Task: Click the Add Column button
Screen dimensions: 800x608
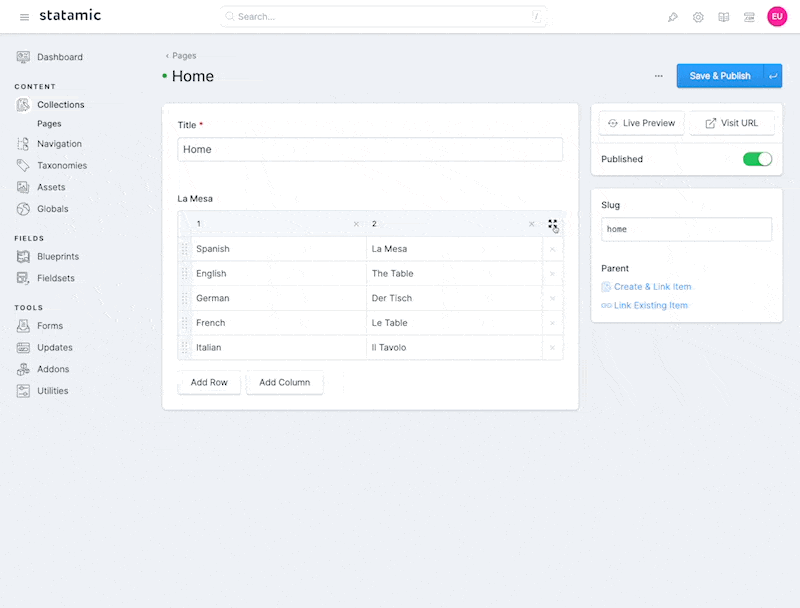Action: click(x=285, y=382)
